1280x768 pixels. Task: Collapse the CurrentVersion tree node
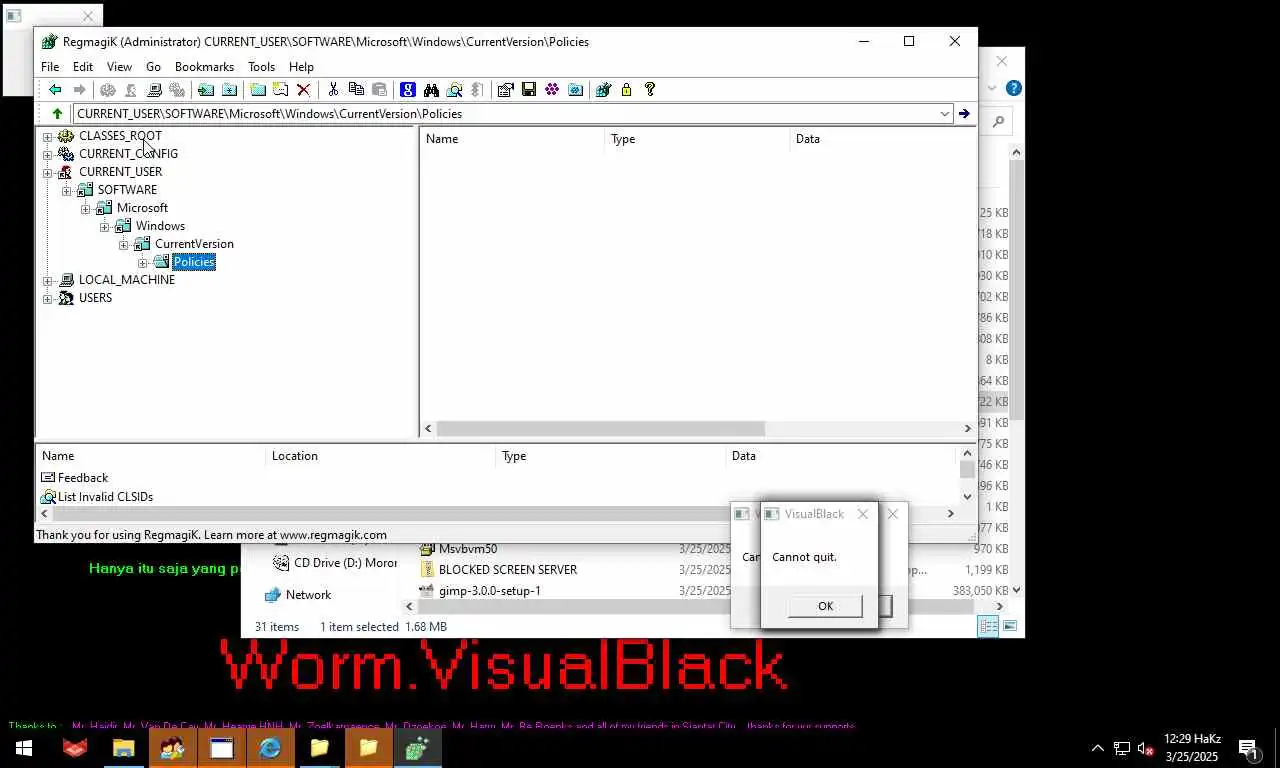[123, 244]
